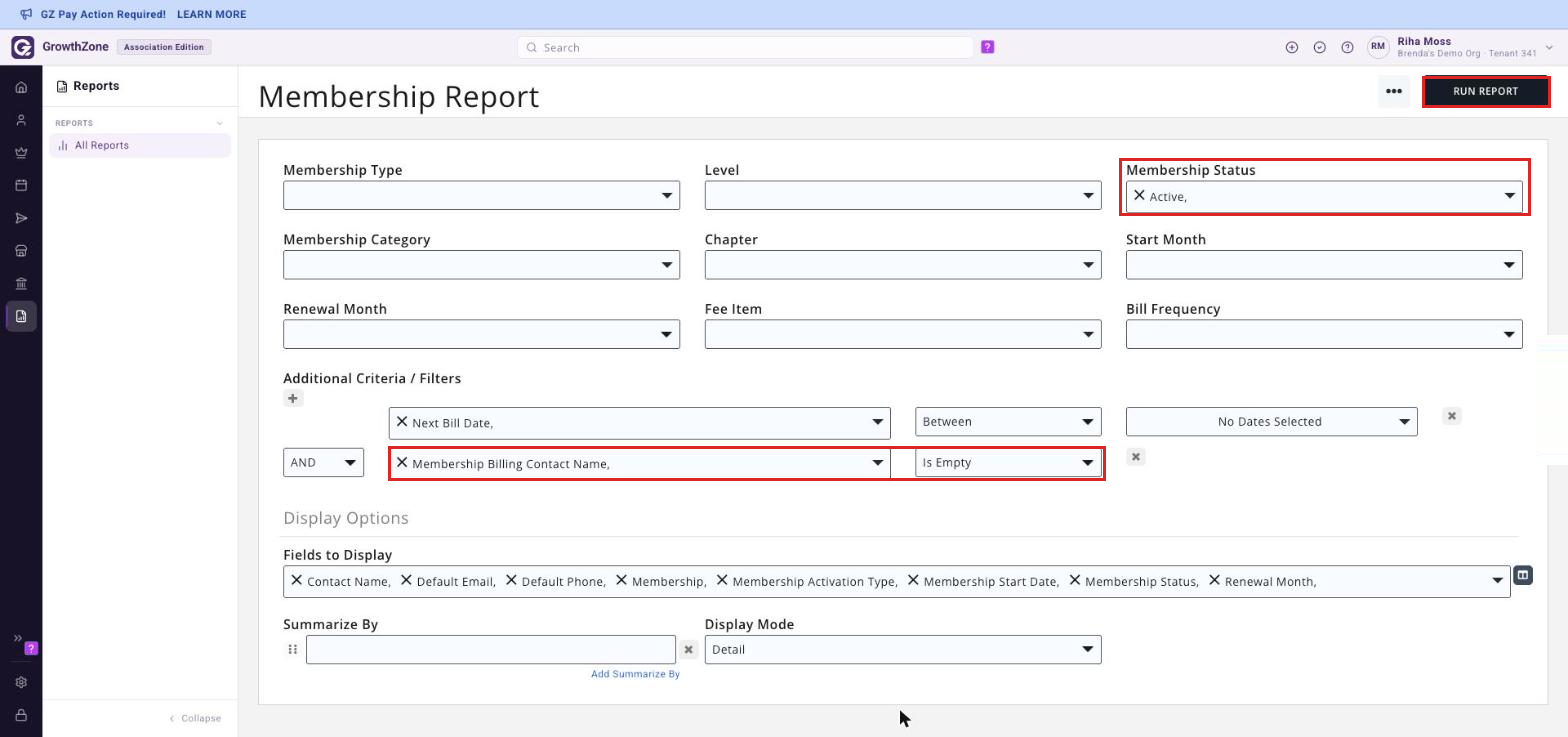Open the Level dropdown
The width and height of the screenshot is (1568, 737).
903,195
